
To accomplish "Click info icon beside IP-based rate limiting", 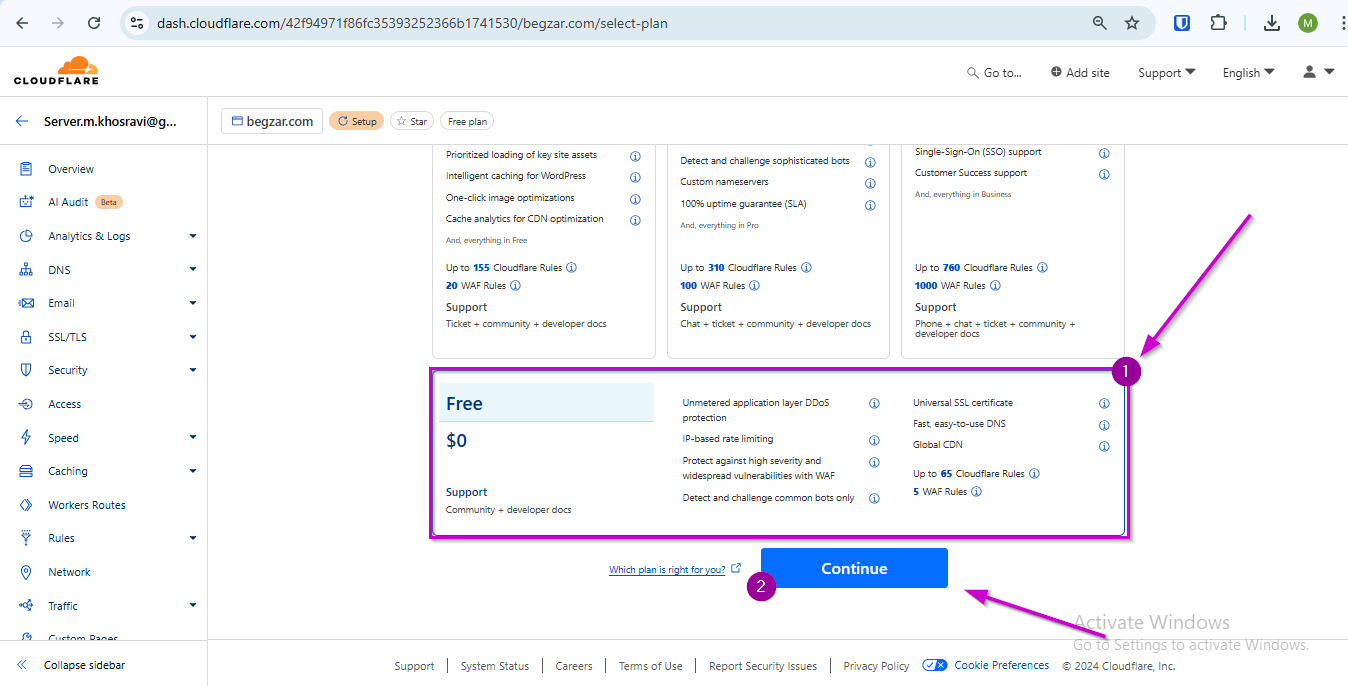I will [874, 440].
